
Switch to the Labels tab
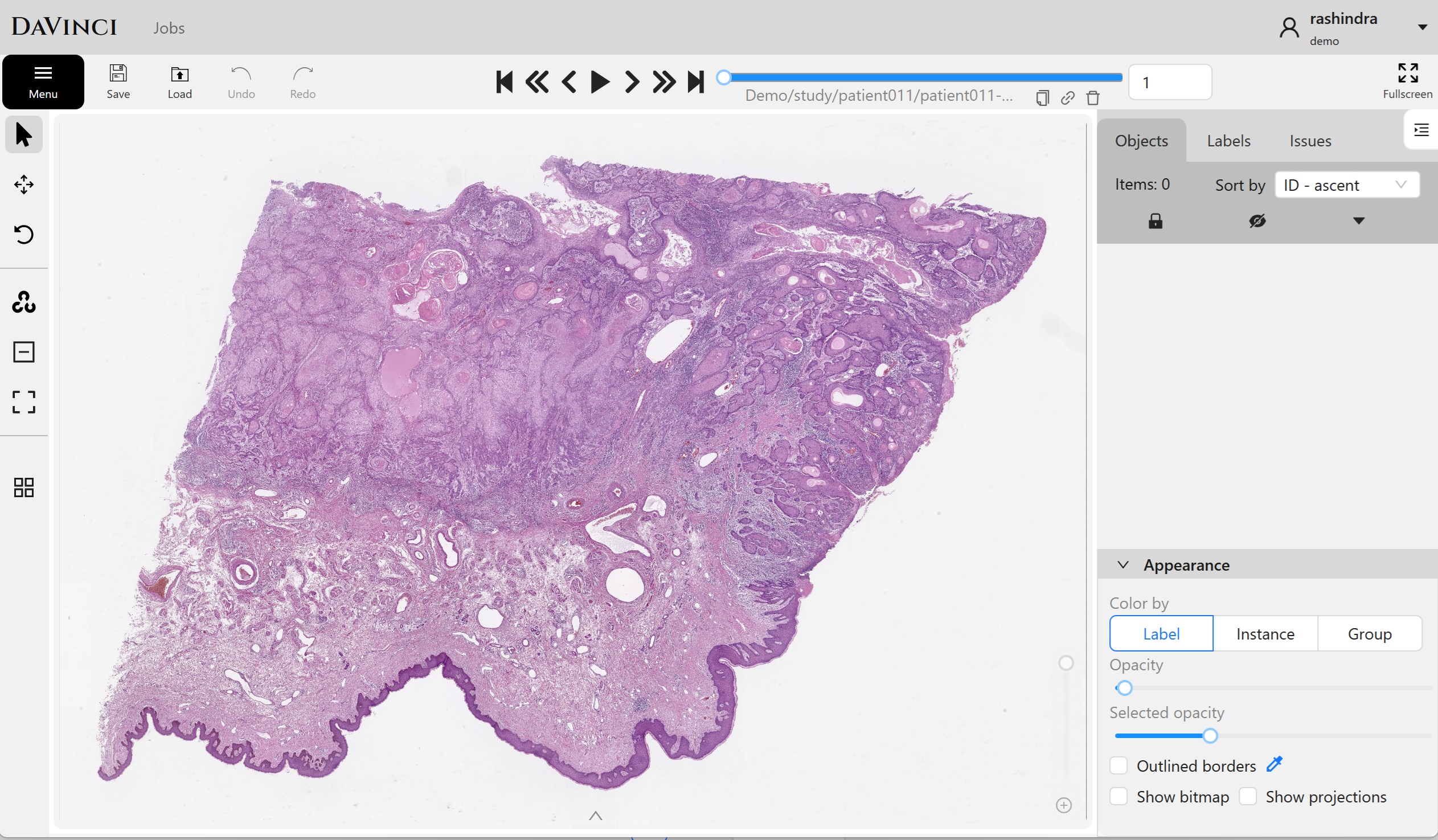pyautogui.click(x=1228, y=141)
